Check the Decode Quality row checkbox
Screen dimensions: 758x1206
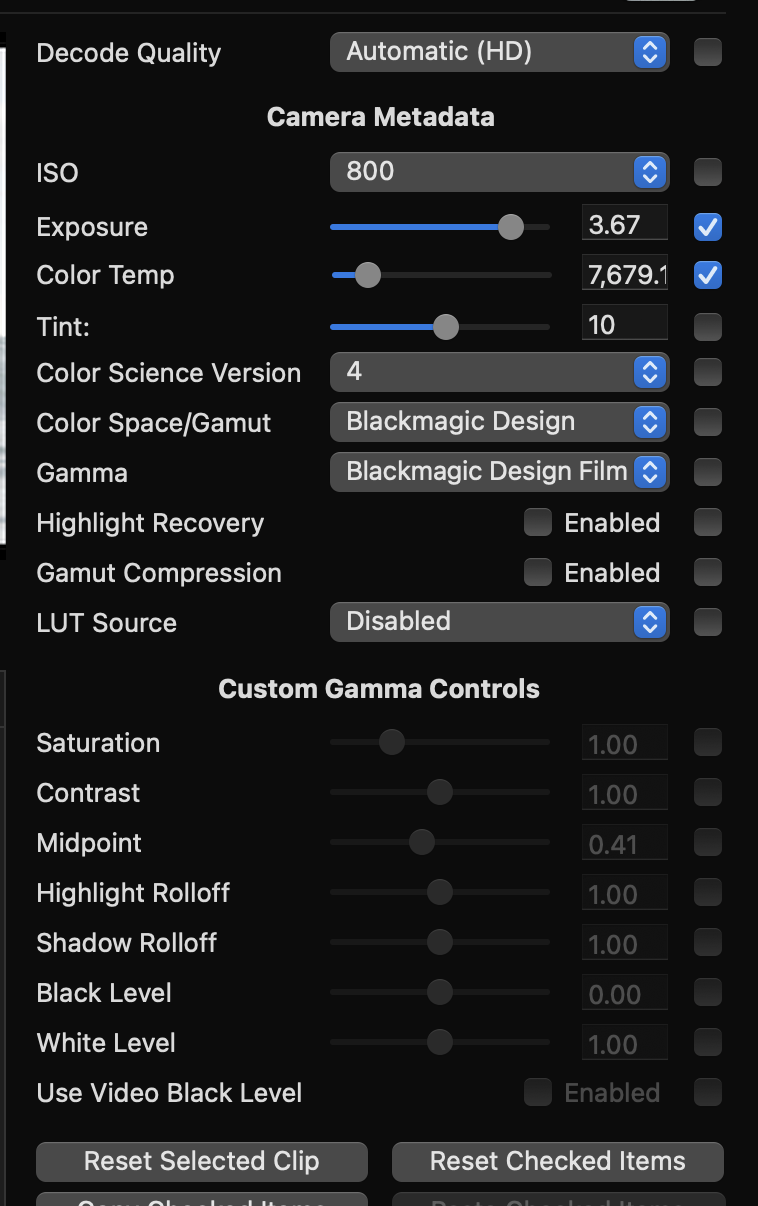(x=708, y=52)
